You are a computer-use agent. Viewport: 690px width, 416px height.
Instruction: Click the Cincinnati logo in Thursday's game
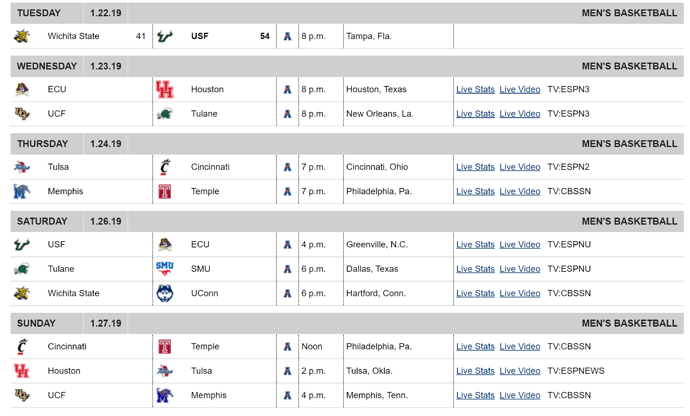pos(165,167)
